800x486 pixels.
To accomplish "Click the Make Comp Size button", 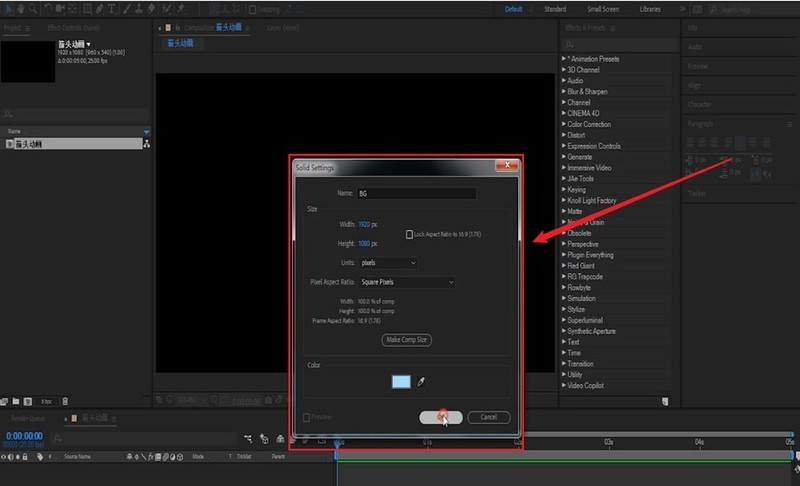I will point(407,340).
